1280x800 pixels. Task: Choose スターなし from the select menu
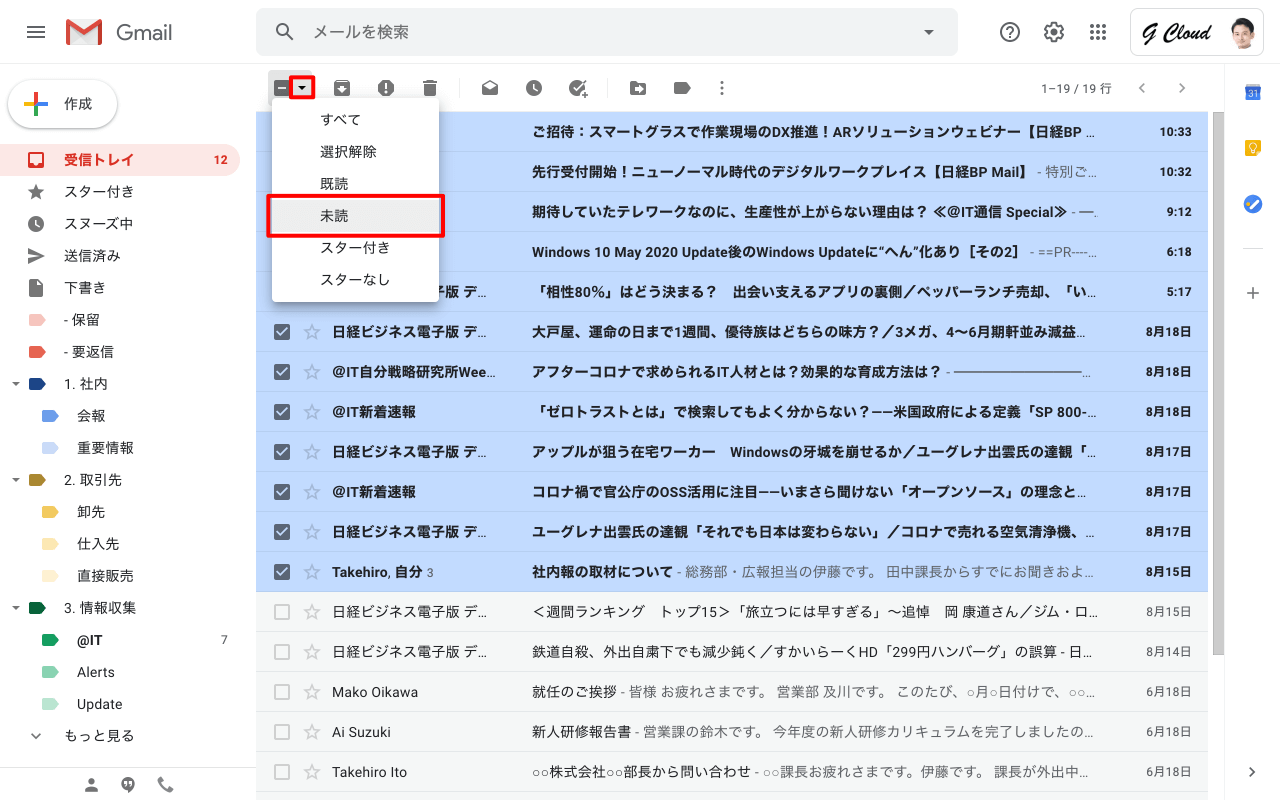(355, 280)
